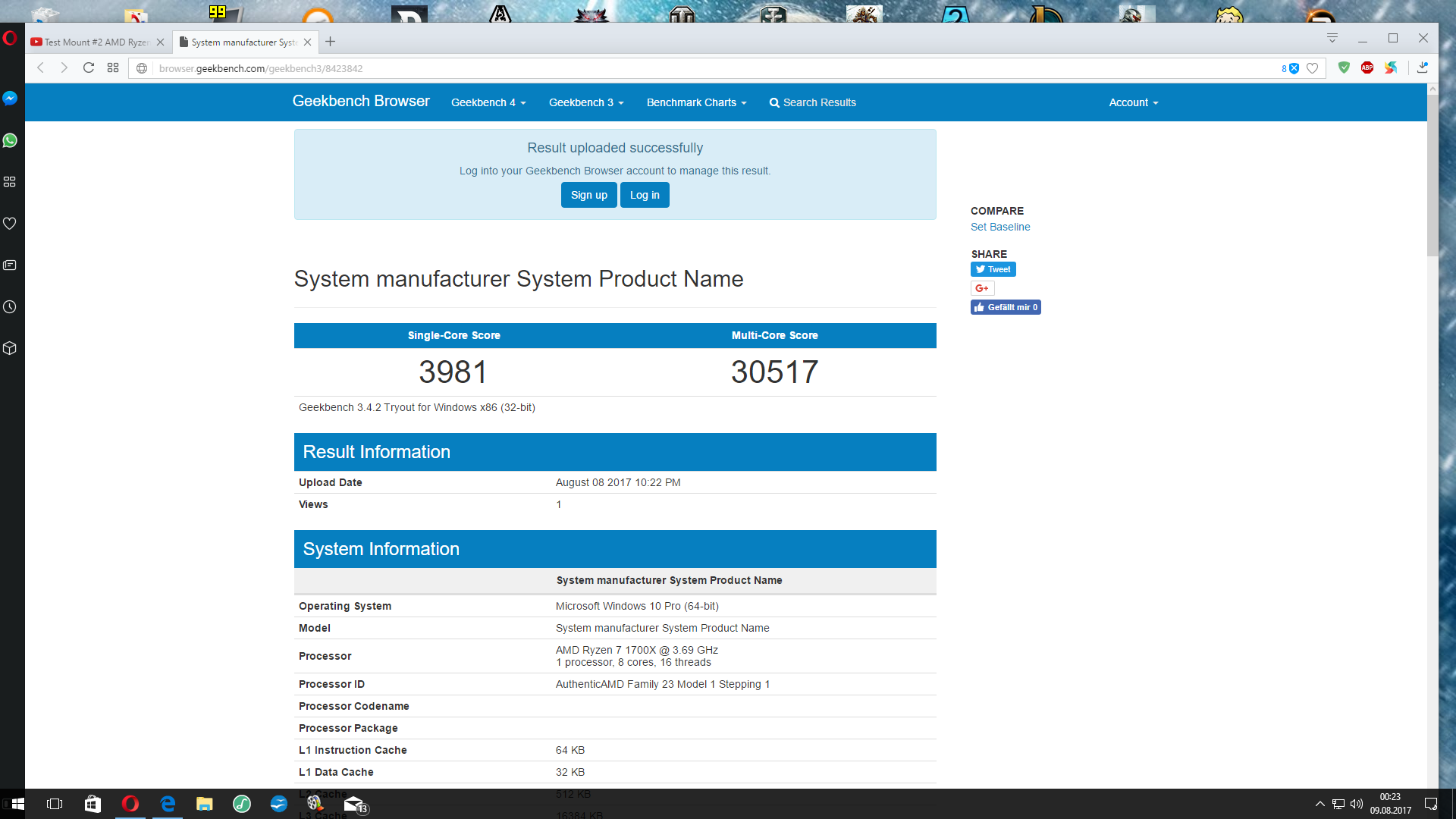Viewport: 1456px width, 819px height.
Task: Click the Set Baseline link
Action: click(1000, 227)
